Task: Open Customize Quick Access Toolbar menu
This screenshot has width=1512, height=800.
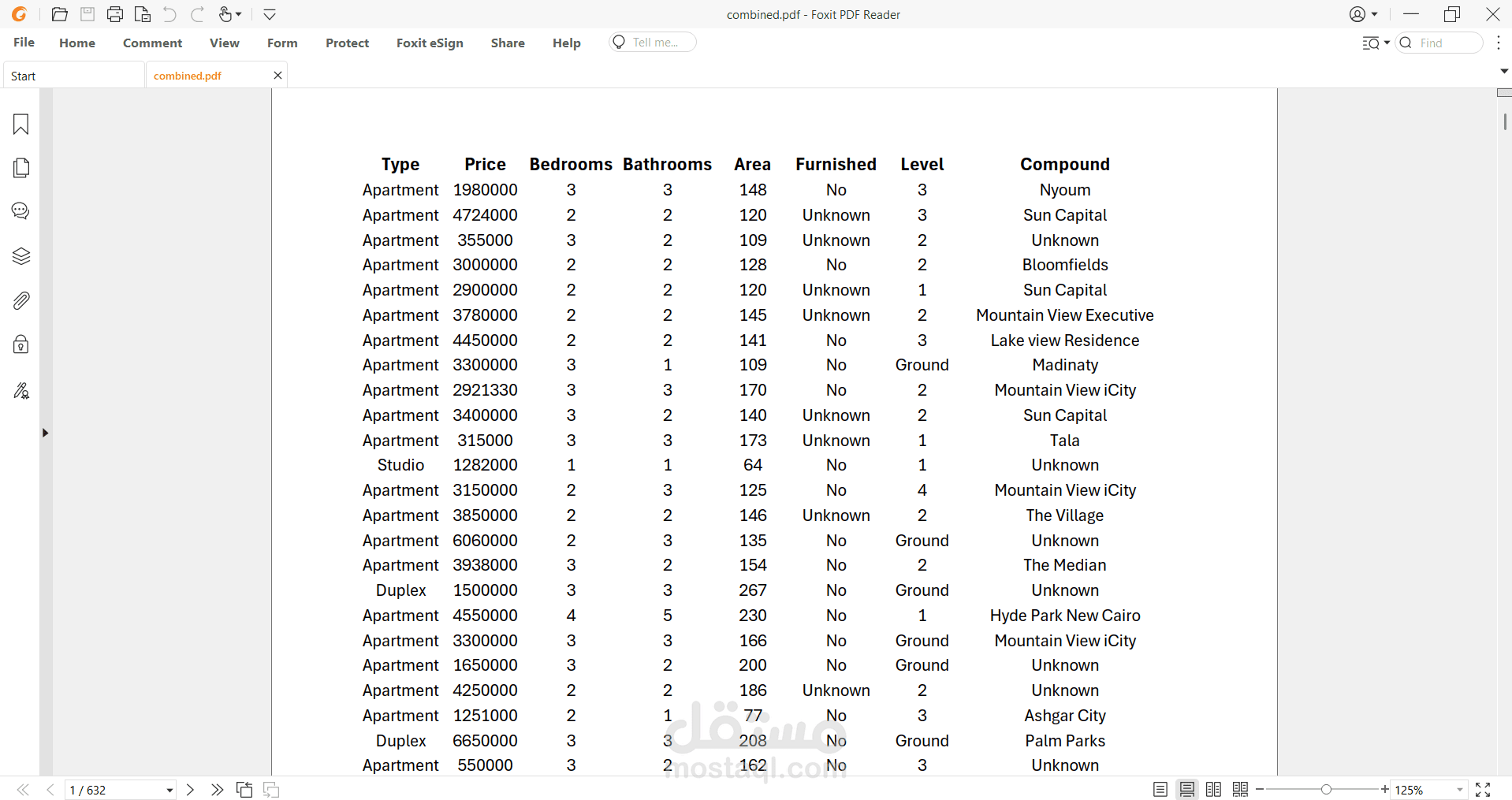Action: click(x=270, y=14)
